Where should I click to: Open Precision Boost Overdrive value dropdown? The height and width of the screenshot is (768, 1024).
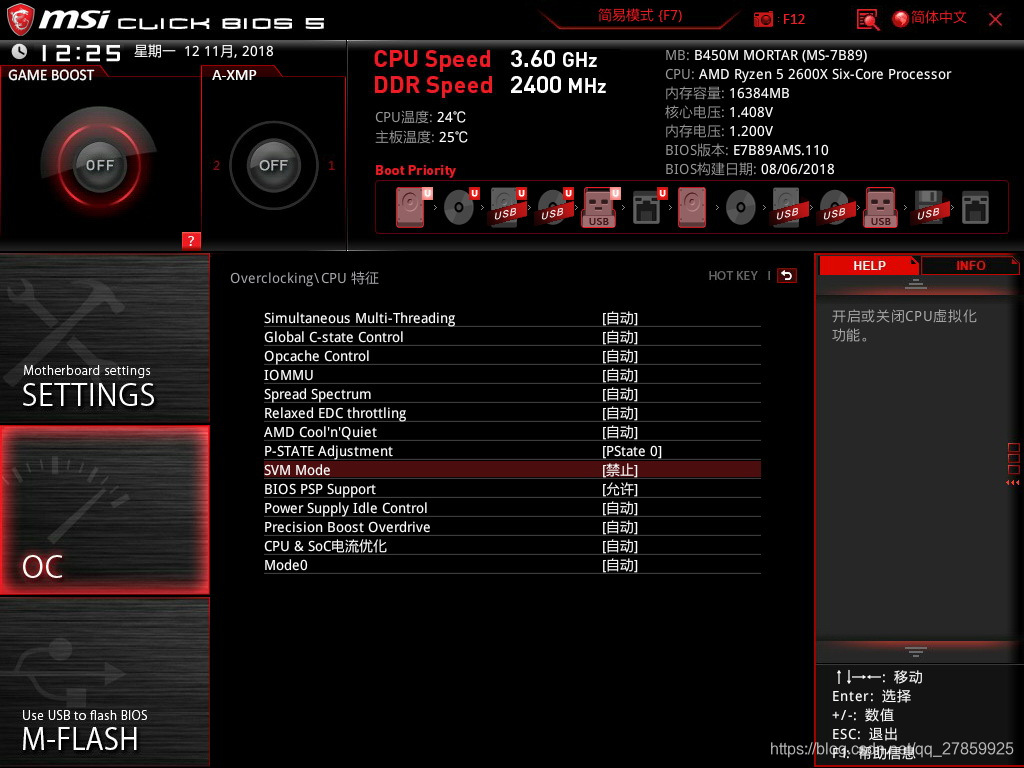pos(619,527)
